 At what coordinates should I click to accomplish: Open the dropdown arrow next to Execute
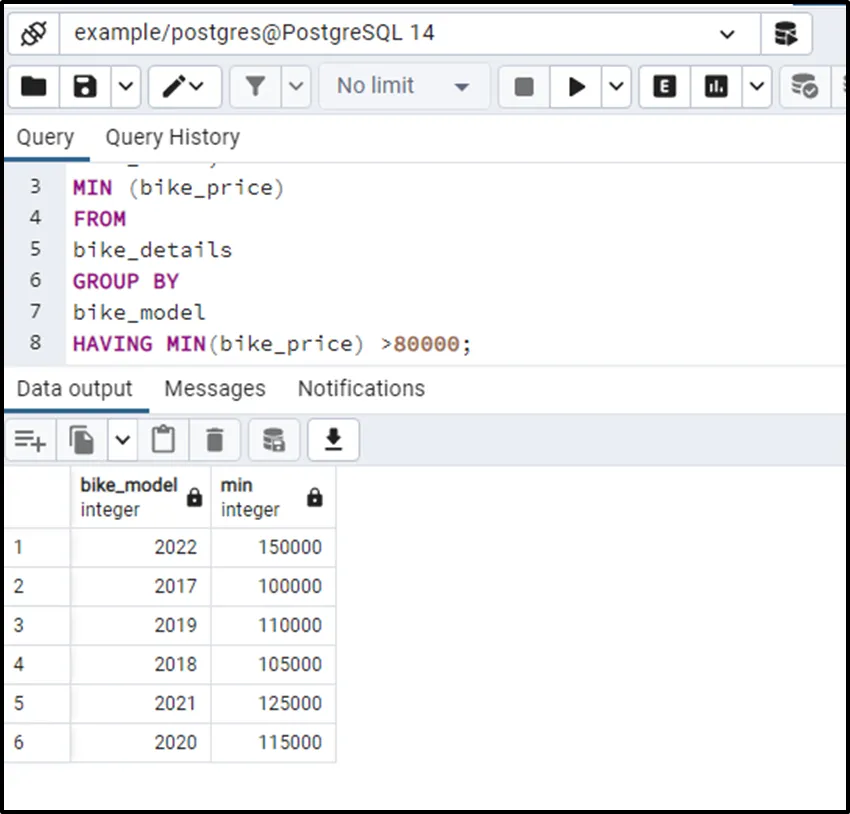615,87
